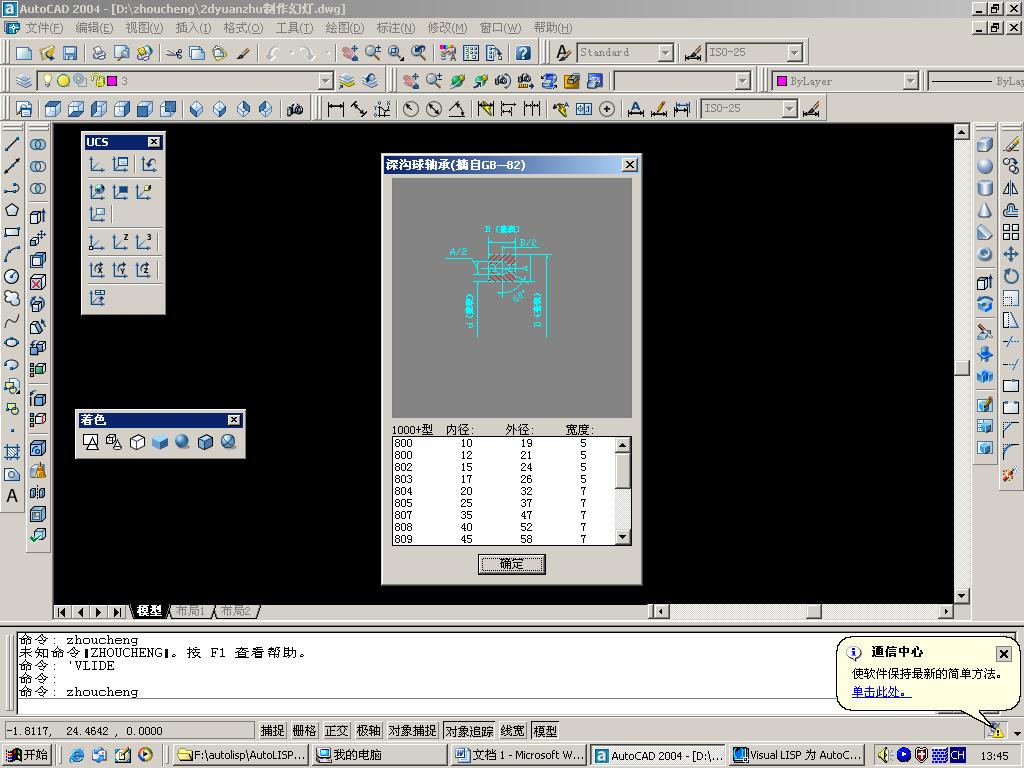The width and height of the screenshot is (1024, 768).
Task: Switch to 文档 1 Microsoft Word taskbar button
Action: point(519,755)
